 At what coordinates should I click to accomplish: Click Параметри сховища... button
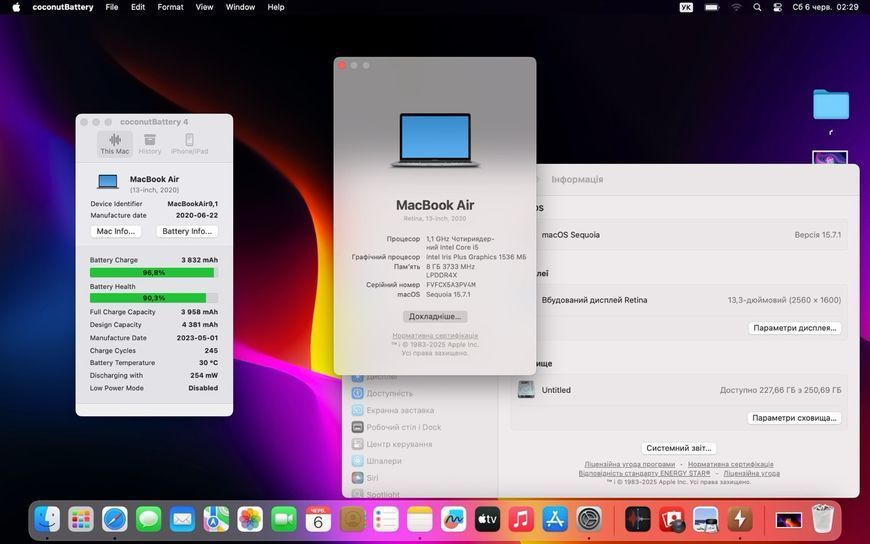[794, 418]
